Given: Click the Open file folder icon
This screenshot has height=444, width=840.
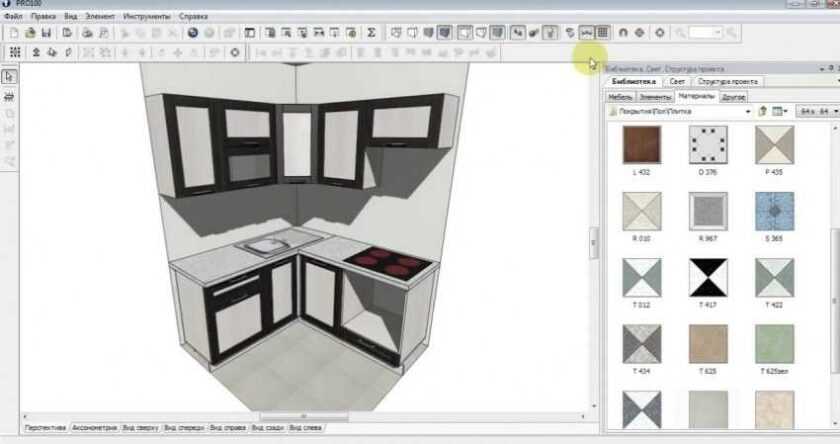Looking at the screenshot, I should (31, 33).
